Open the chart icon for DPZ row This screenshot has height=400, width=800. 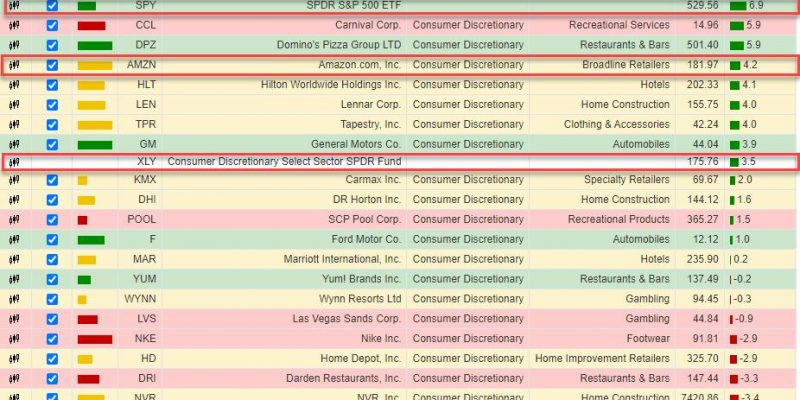pos(14,45)
